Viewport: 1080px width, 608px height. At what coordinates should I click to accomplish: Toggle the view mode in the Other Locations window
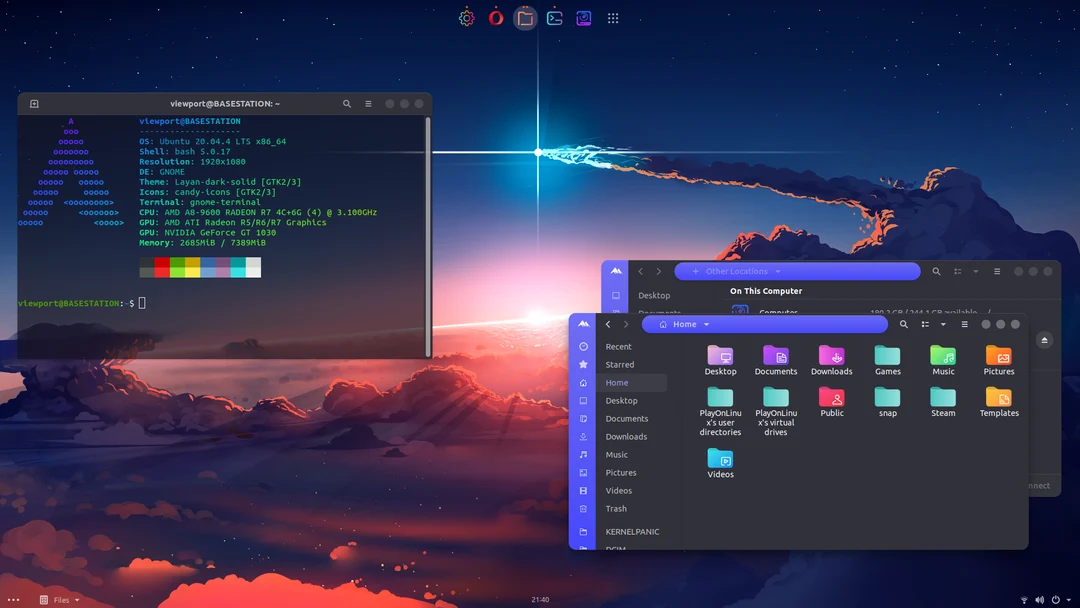(x=956, y=271)
